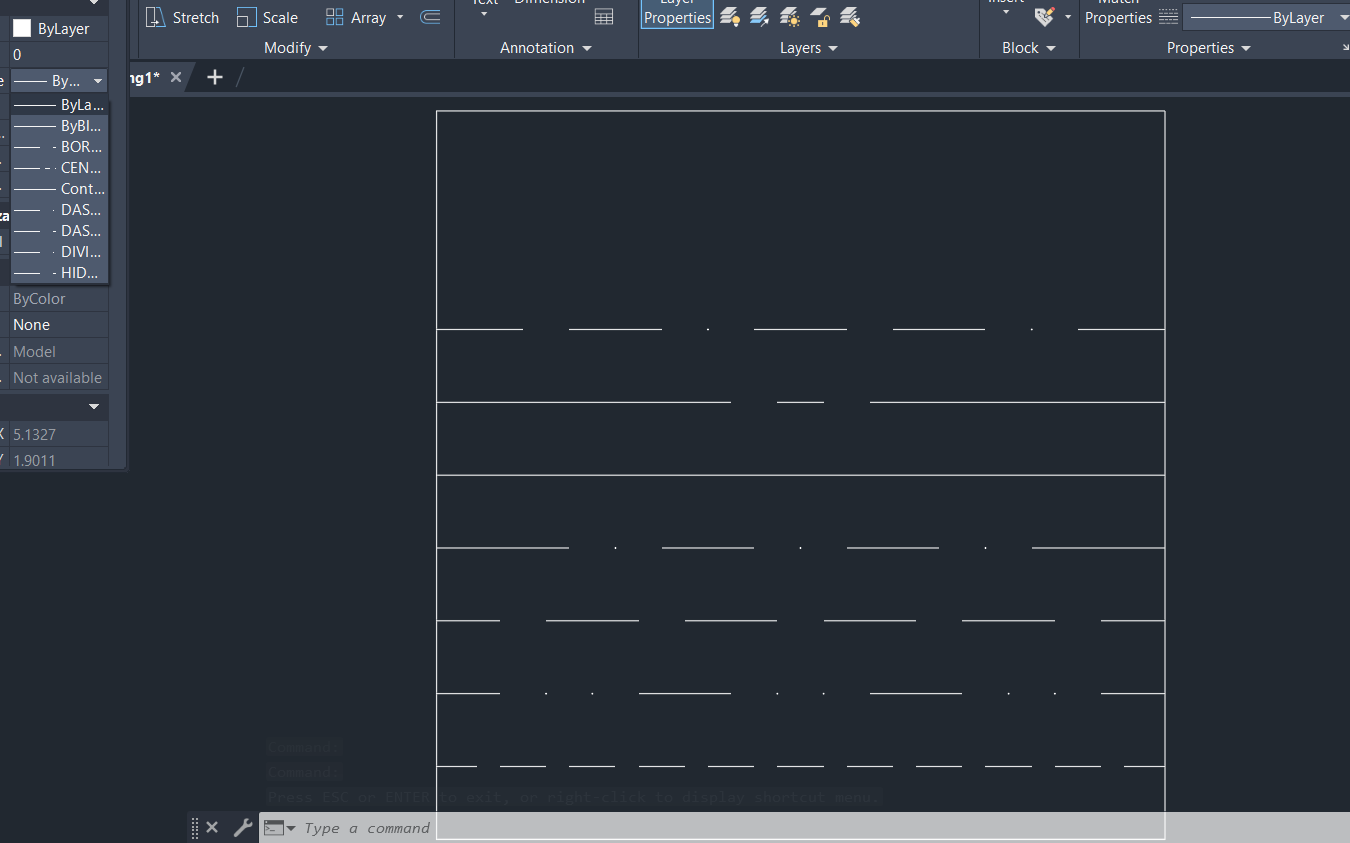
Task: Click the Array tool icon
Action: (x=335, y=17)
